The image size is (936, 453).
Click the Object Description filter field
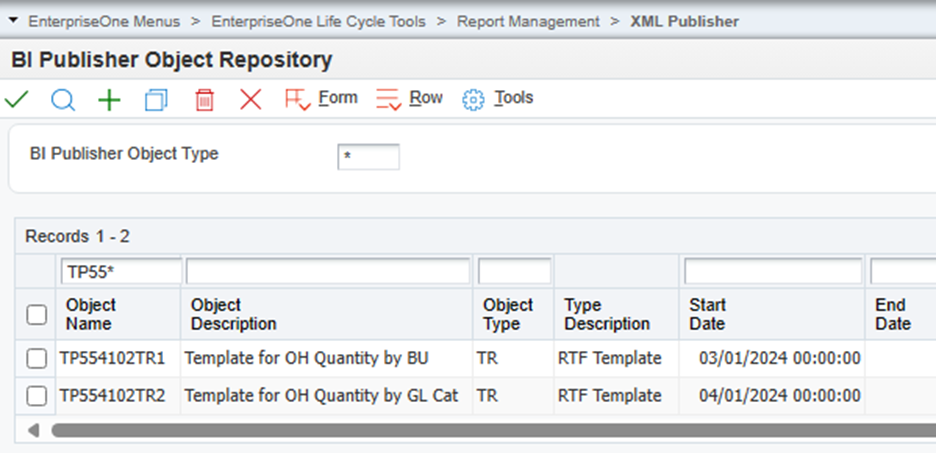coord(328,272)
